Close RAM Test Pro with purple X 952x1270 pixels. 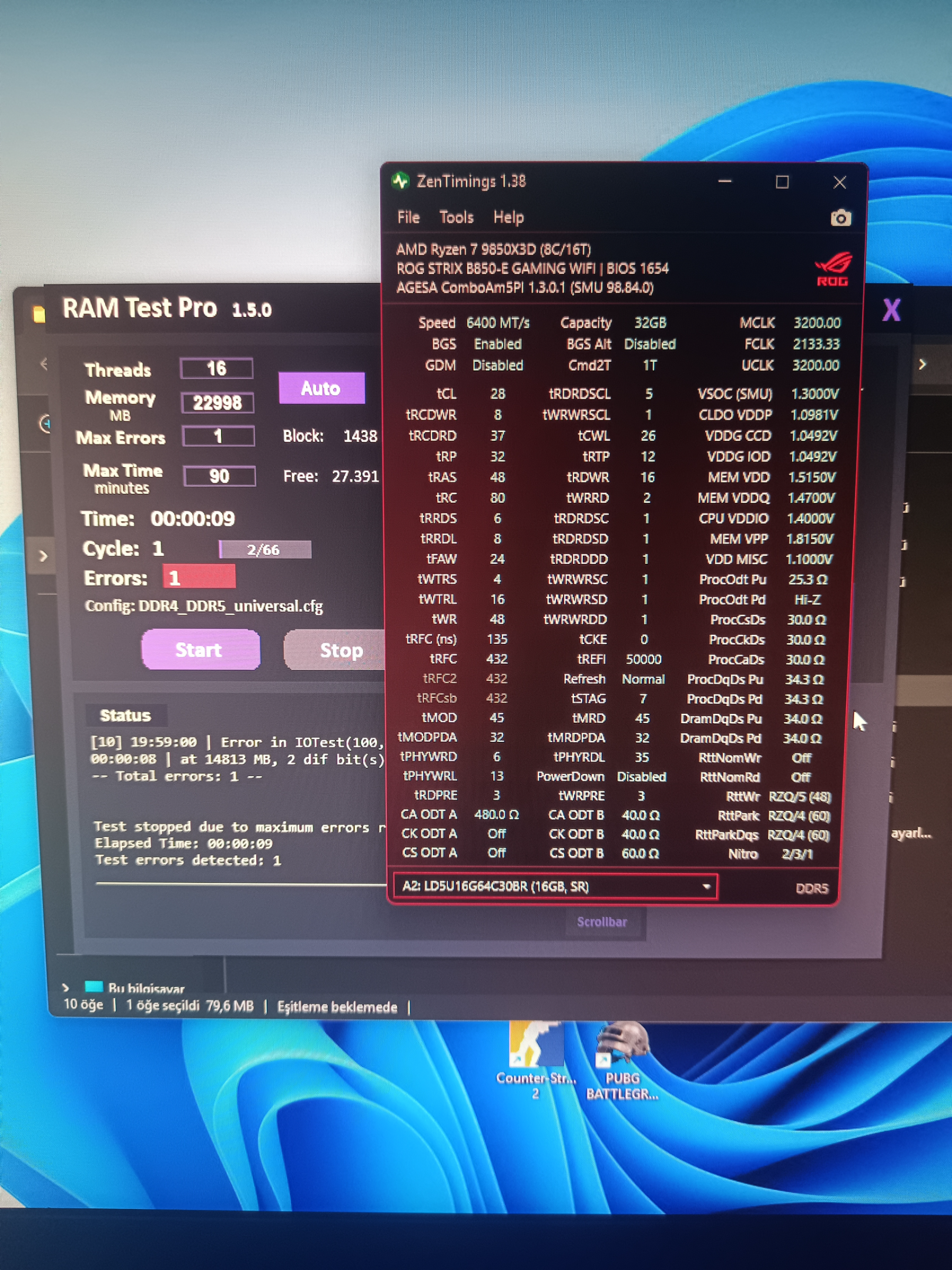pyautogui.click(x=891, y=310)
